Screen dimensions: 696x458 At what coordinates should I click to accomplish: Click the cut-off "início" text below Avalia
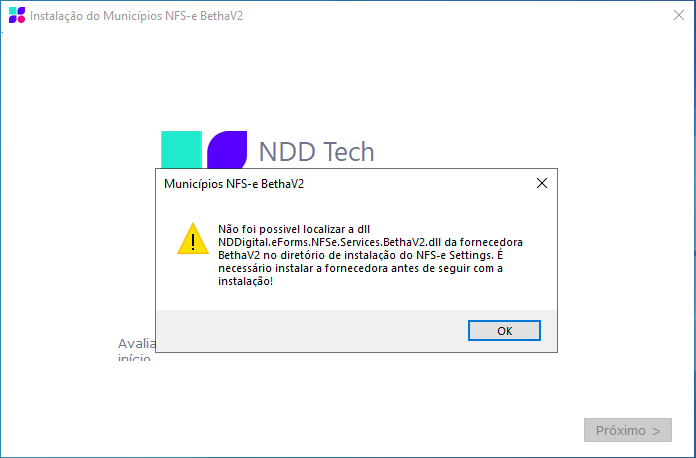tap(134, 357)
